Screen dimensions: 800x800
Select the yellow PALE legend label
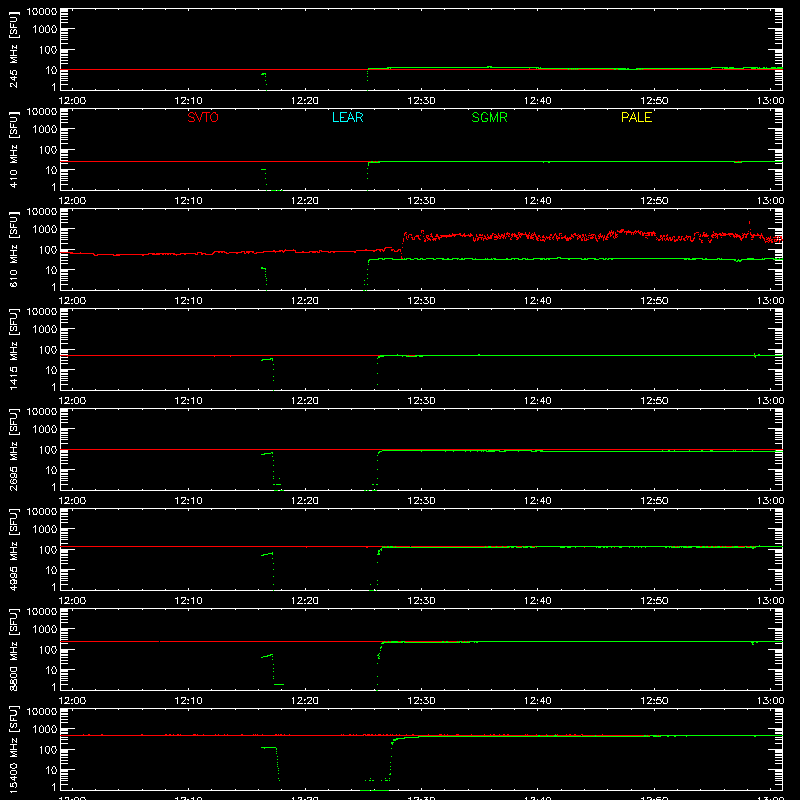[636, 117]
